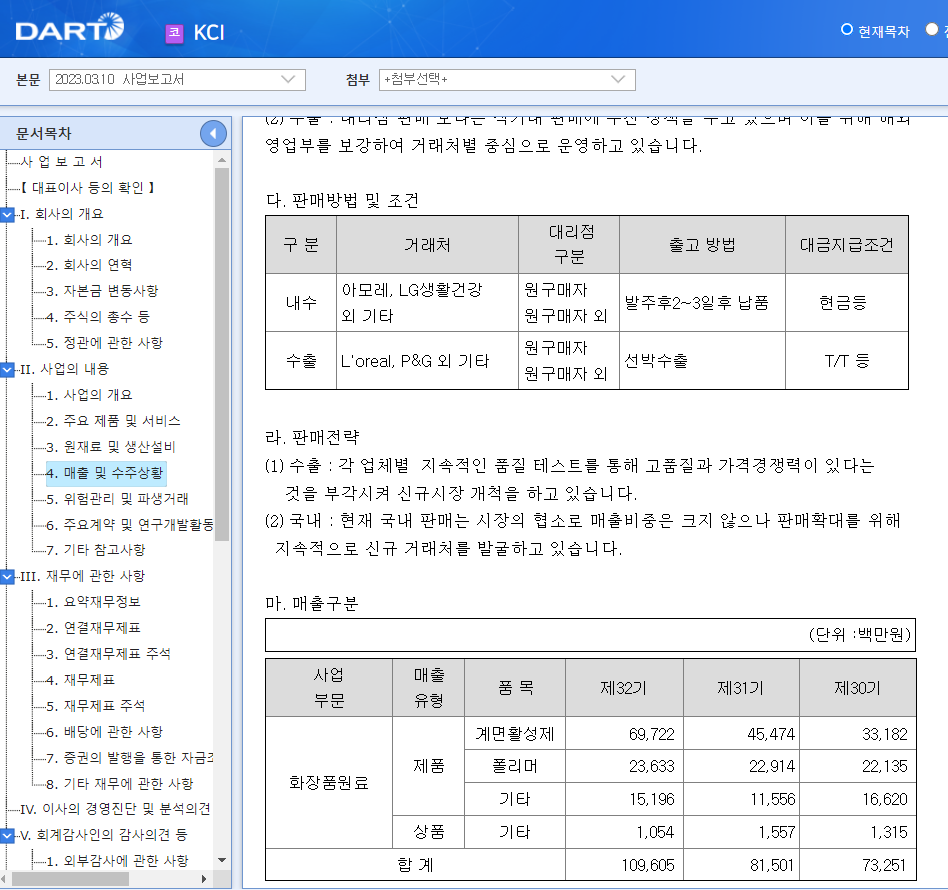The height and width of the screenshot is (890, 948).
Task: Open V. 회계감사인의 감사의견 등
Action: click(x=103, y=836)
